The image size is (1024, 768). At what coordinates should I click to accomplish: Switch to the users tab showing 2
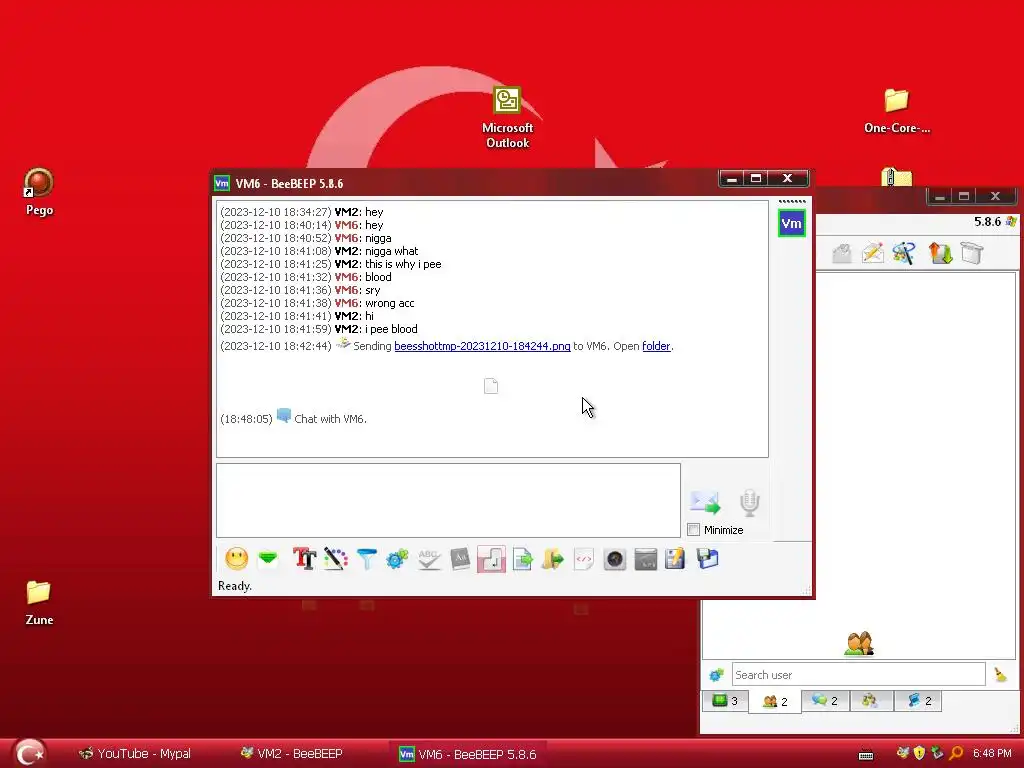[x=775, y=701]
